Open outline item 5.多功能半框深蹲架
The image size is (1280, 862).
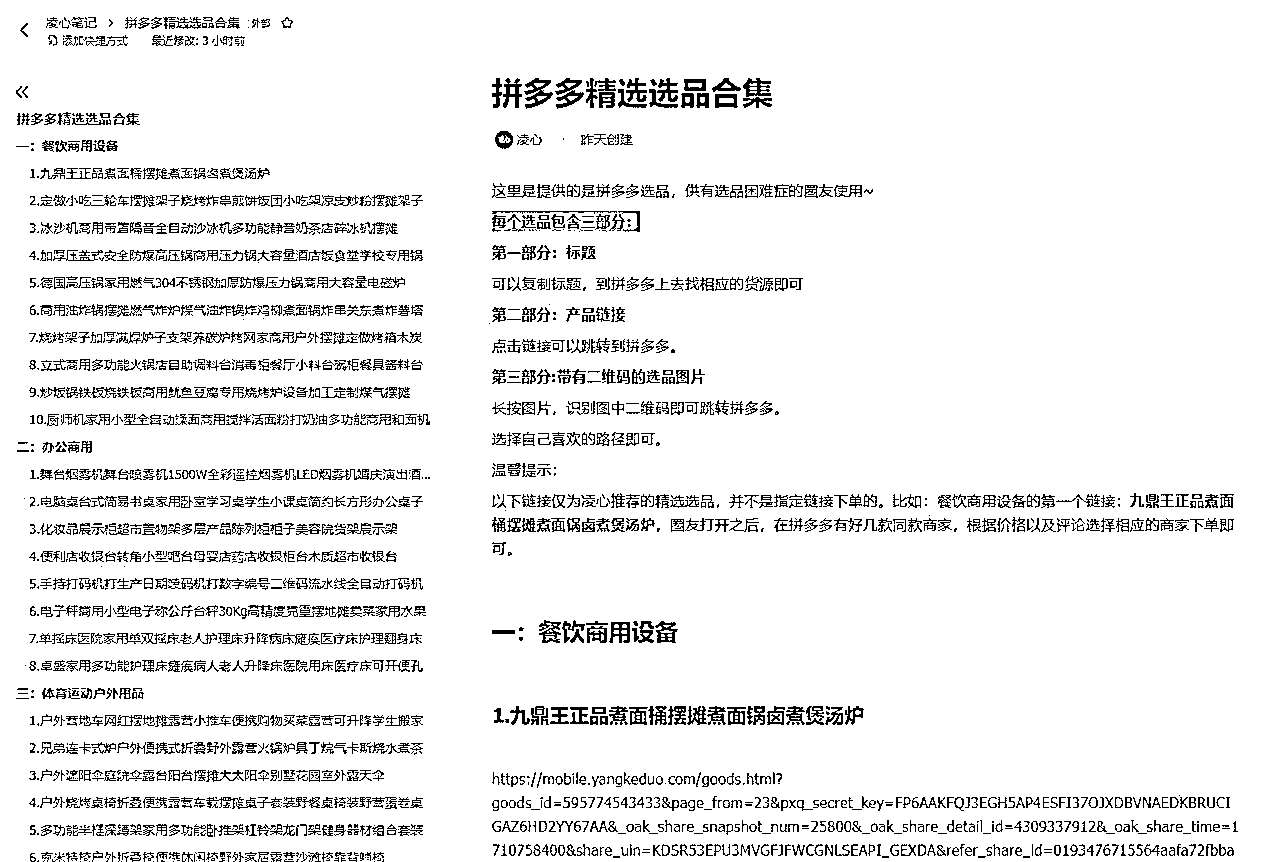click(226, 830)
